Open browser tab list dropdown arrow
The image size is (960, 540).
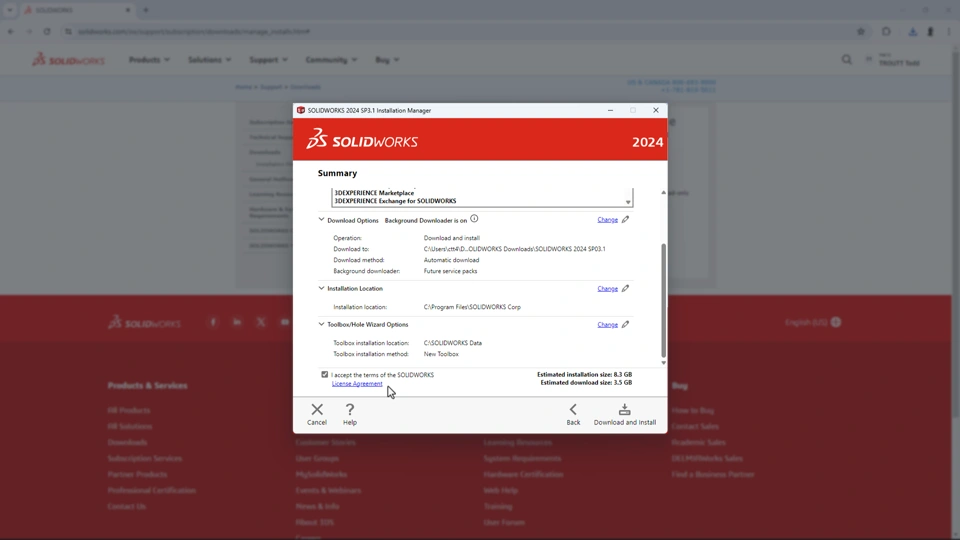pyautogui.click(x=10, y=10)
